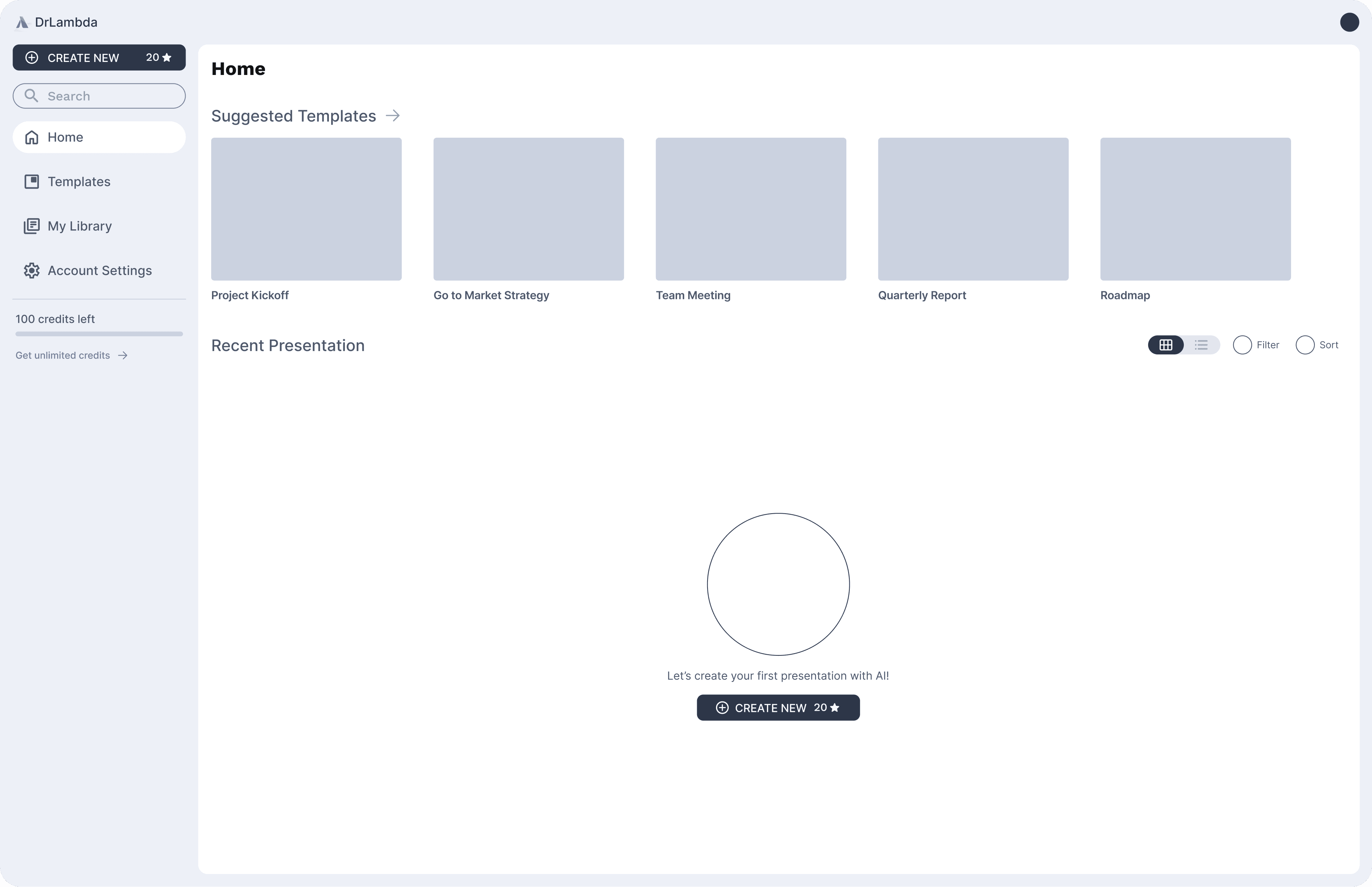Click the My Library stack icon
This screenshot has height=887, width=1372.
point(32,226)
